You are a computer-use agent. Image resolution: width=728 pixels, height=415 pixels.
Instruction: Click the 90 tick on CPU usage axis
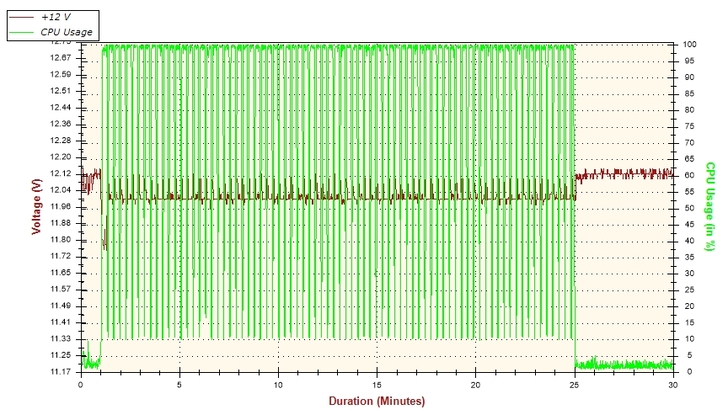689,77
